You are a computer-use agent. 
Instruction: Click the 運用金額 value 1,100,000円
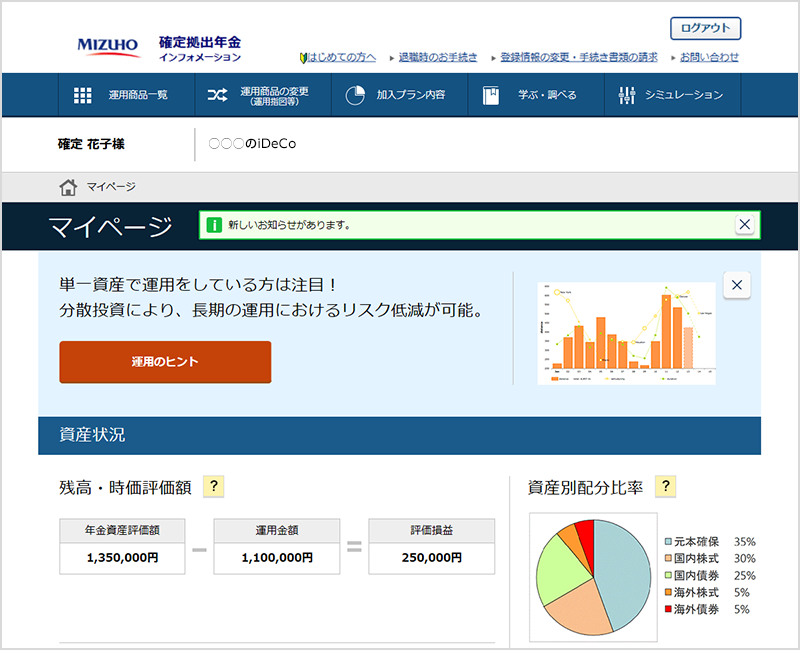click(x=277, y=558)
